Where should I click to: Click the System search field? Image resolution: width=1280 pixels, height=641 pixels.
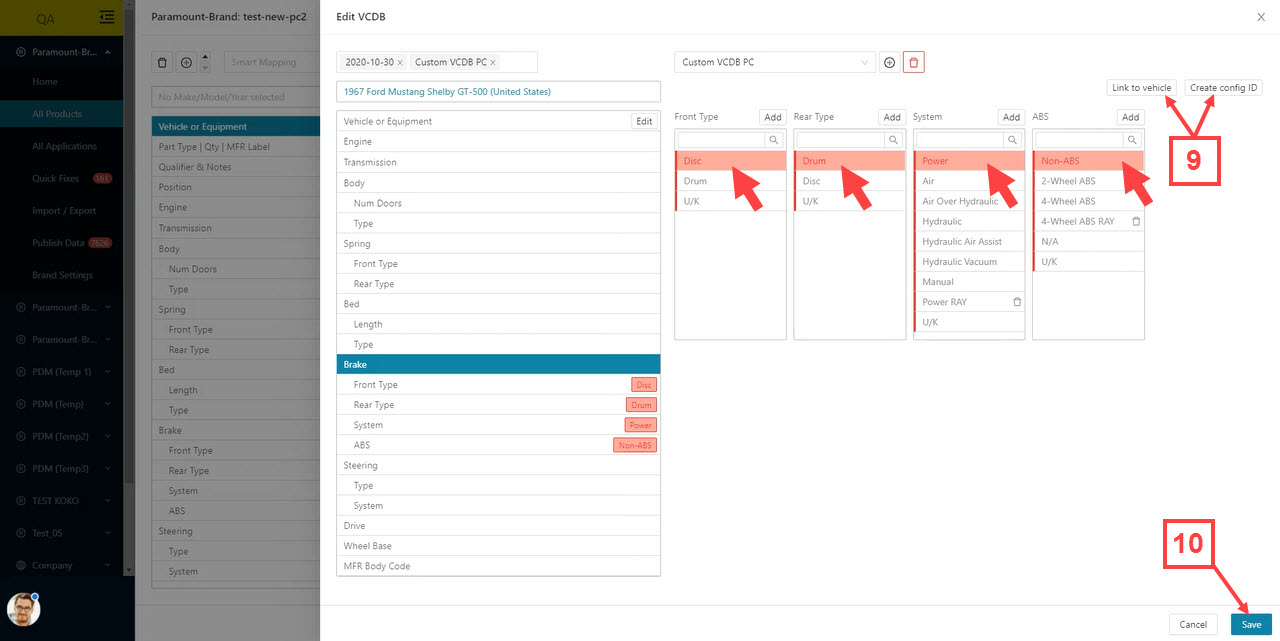click(x=961, y=141)
